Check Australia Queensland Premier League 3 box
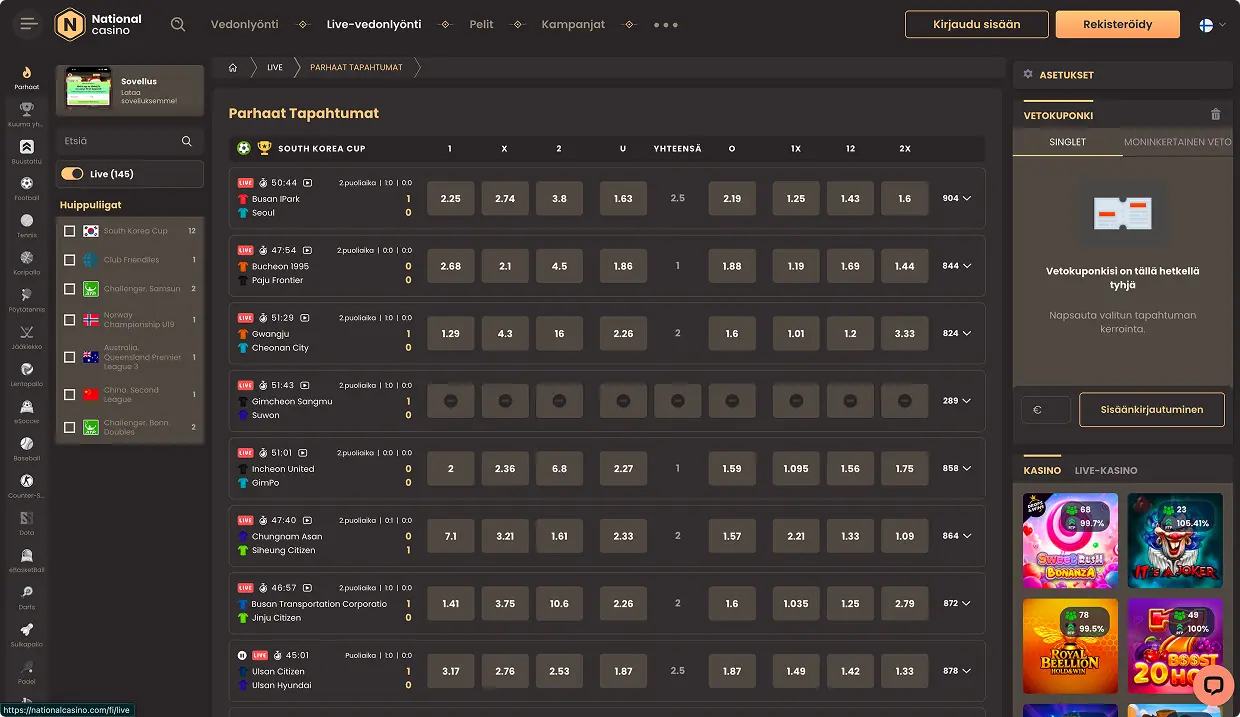Screen dimensions: 1240x717 (x=69, y=357)
